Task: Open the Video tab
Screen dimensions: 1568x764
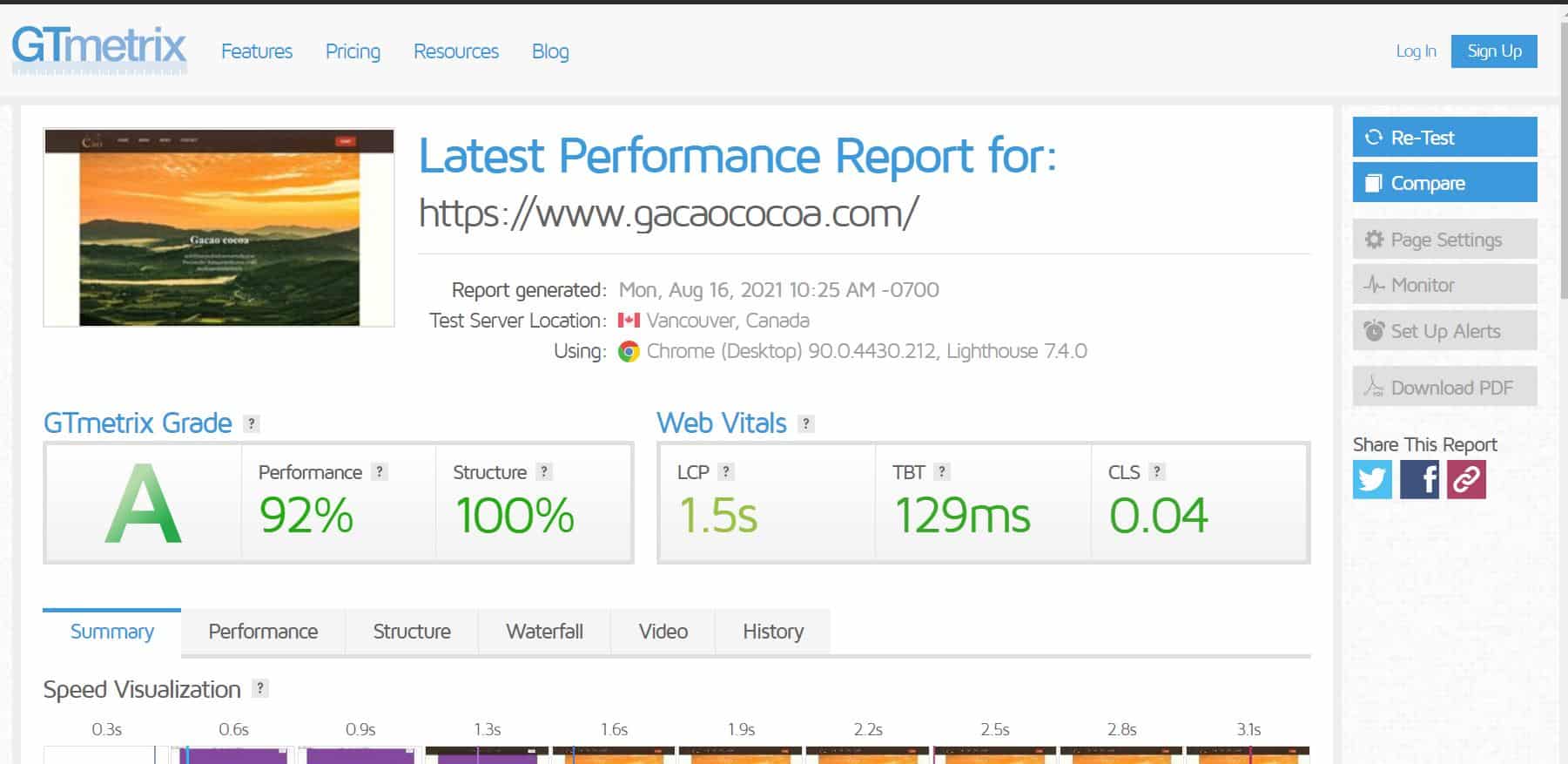Action: (663, 632)
